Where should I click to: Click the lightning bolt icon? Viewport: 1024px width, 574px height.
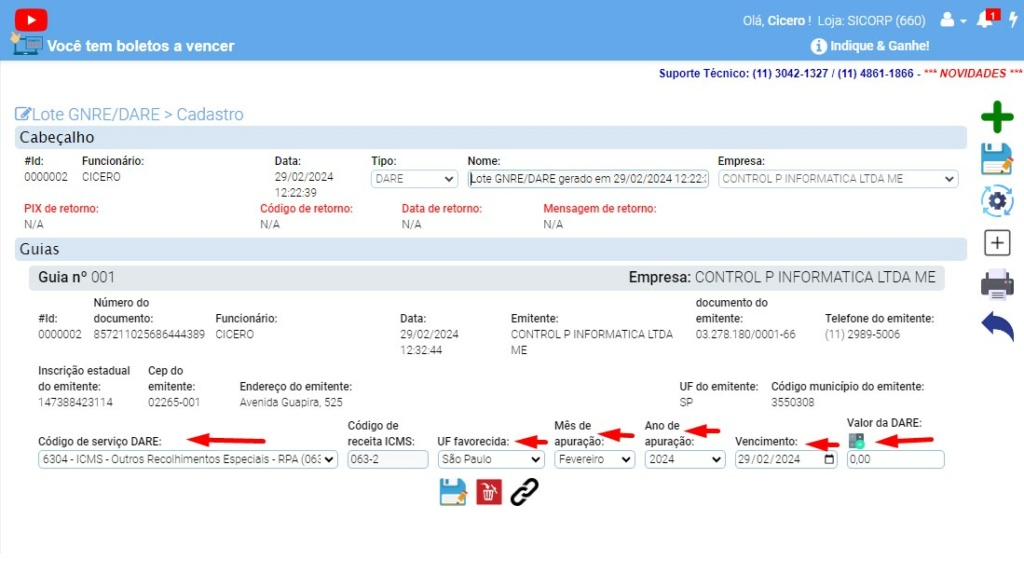pos(1013,19)
